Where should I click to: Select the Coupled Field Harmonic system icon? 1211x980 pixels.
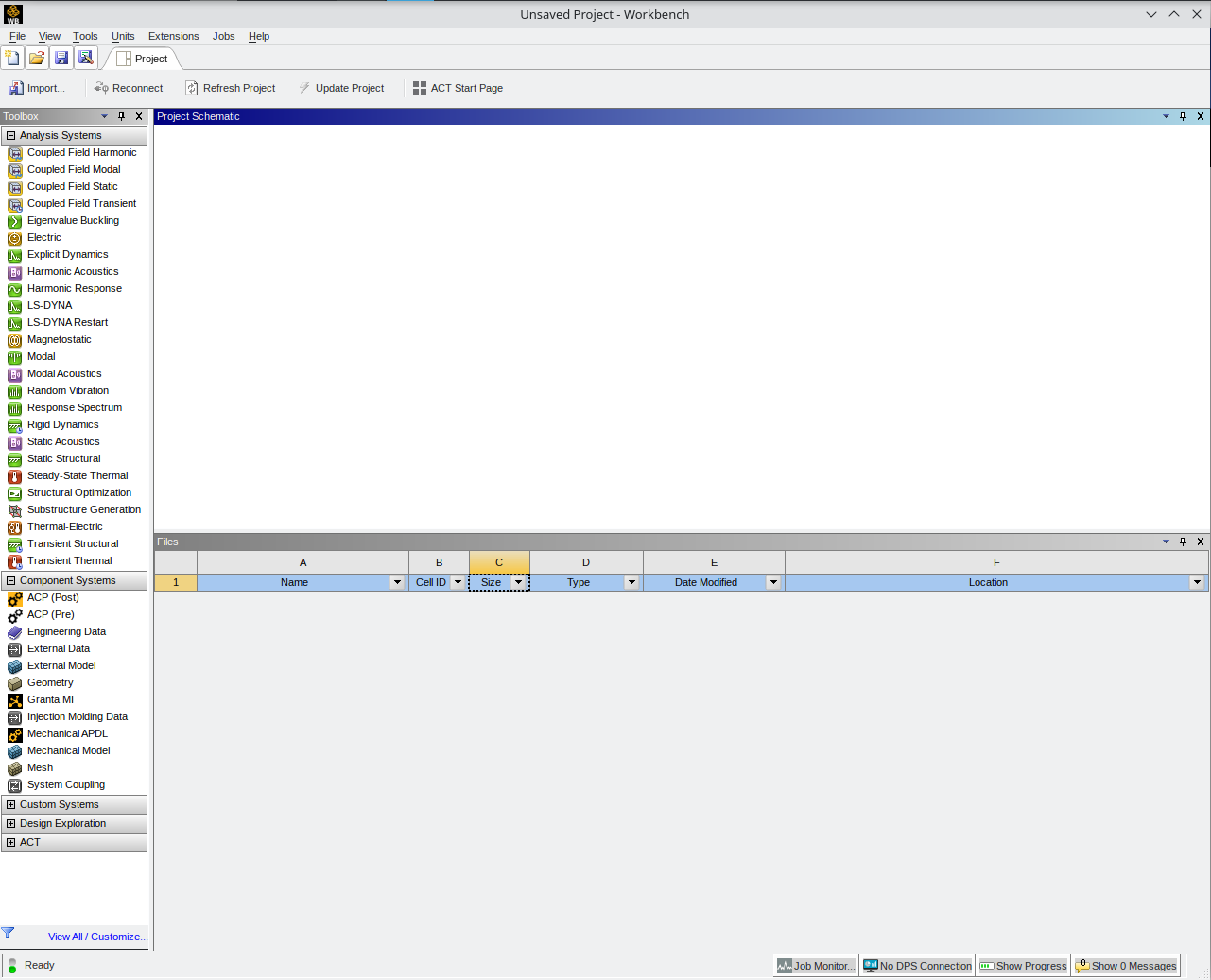coord(15,153)
